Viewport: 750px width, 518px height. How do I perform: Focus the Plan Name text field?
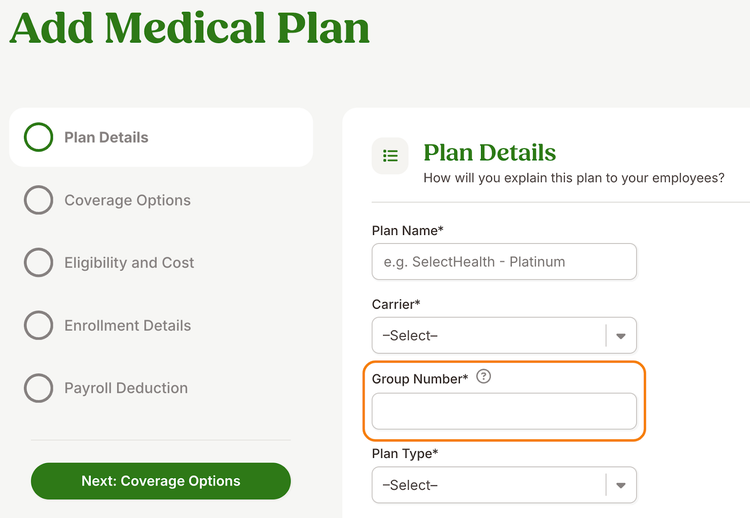[504, 262]
